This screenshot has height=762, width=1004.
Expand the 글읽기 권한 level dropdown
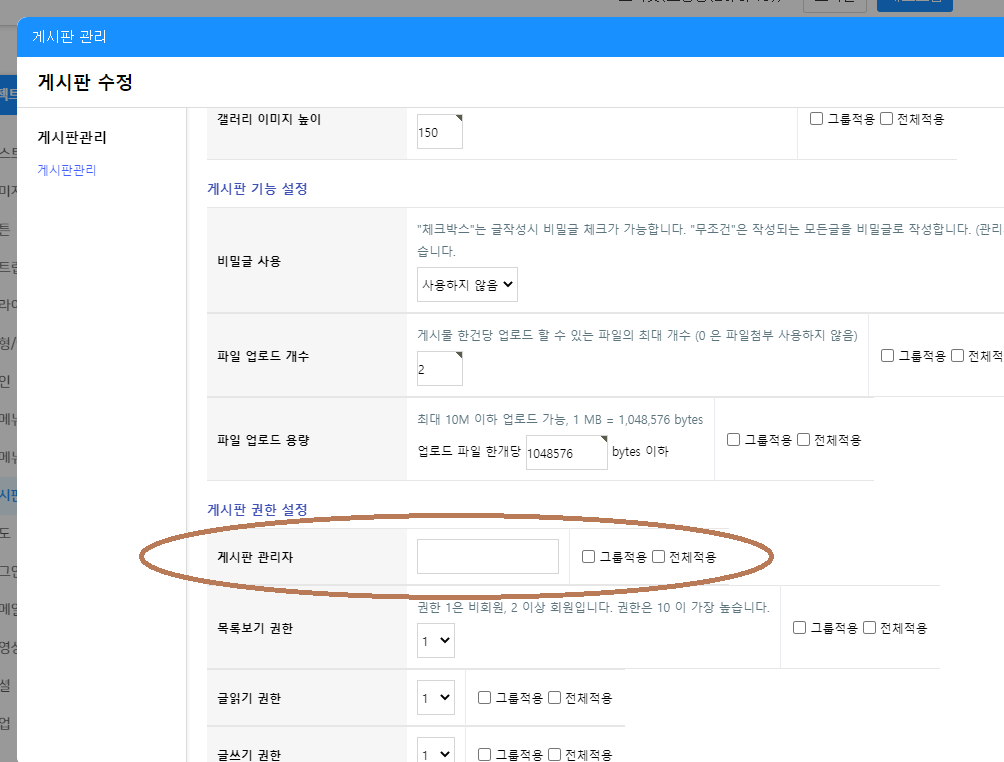click(x=435, y=698)
